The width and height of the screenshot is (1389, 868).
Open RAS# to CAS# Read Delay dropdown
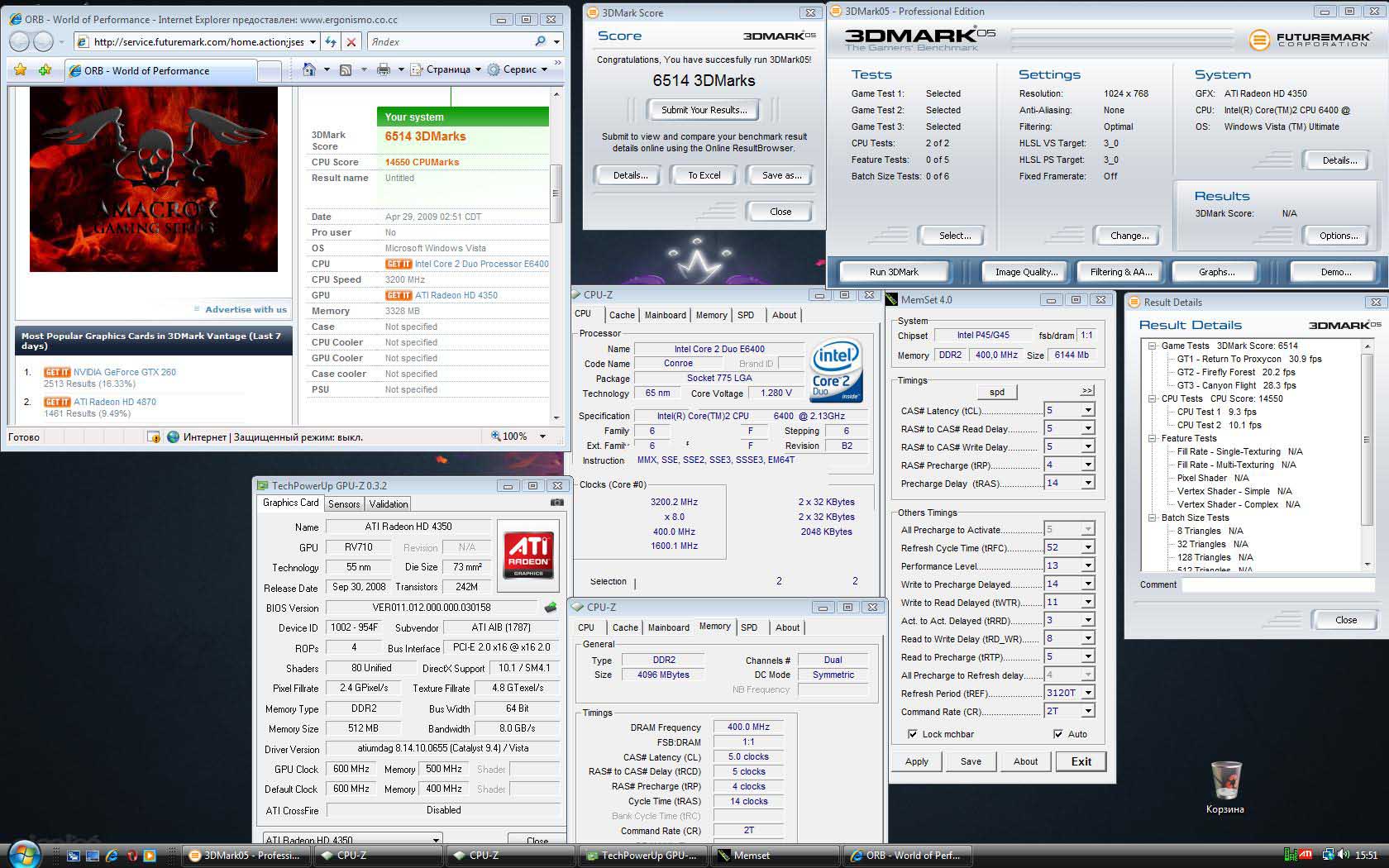(x=1088, y=428)
